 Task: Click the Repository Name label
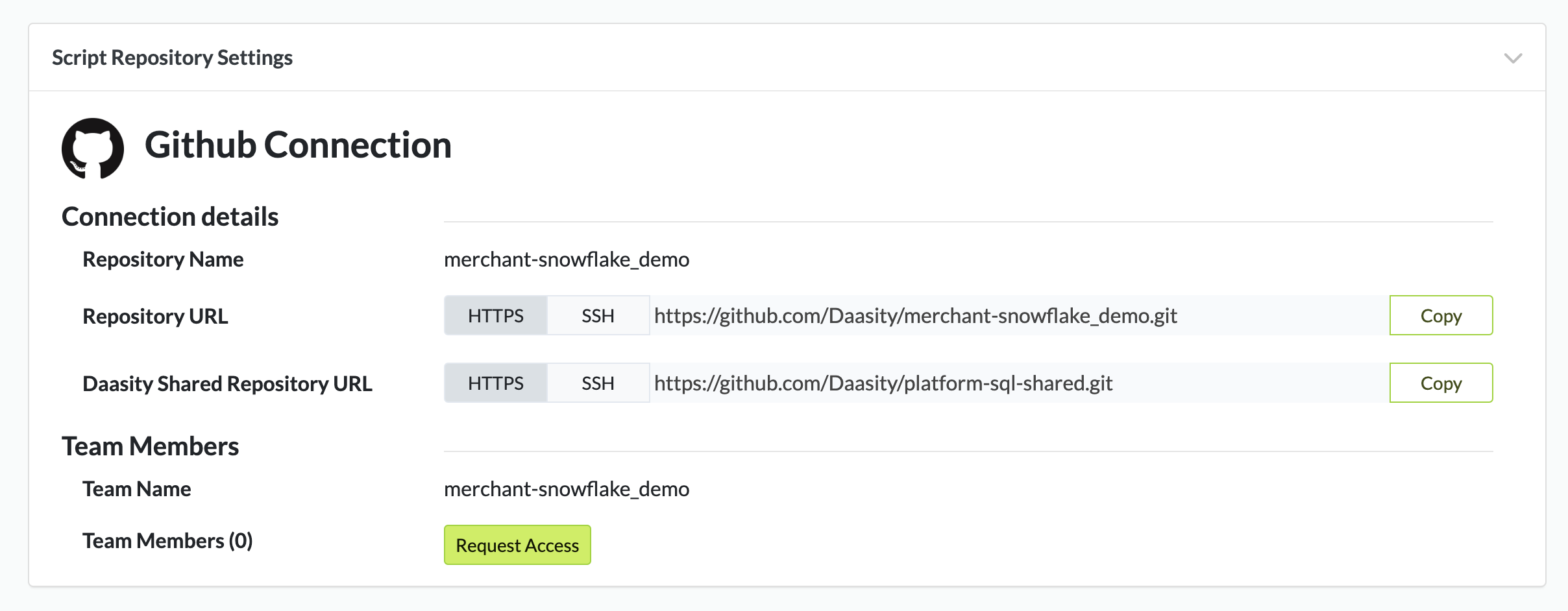tap(163, 259)
